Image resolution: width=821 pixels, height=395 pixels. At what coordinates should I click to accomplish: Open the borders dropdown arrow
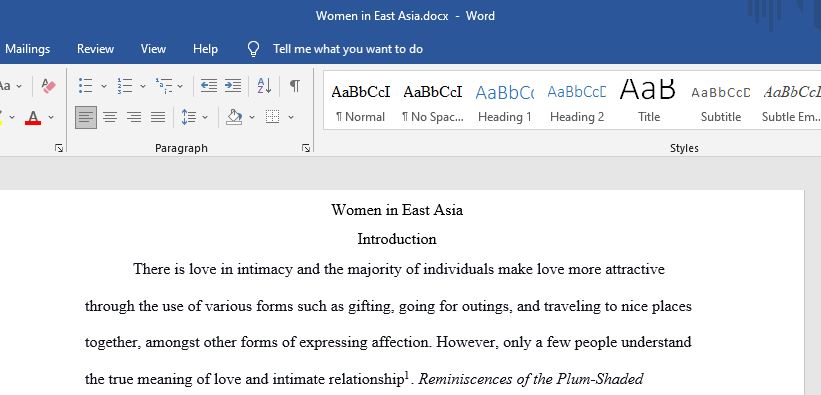(291, 117)
